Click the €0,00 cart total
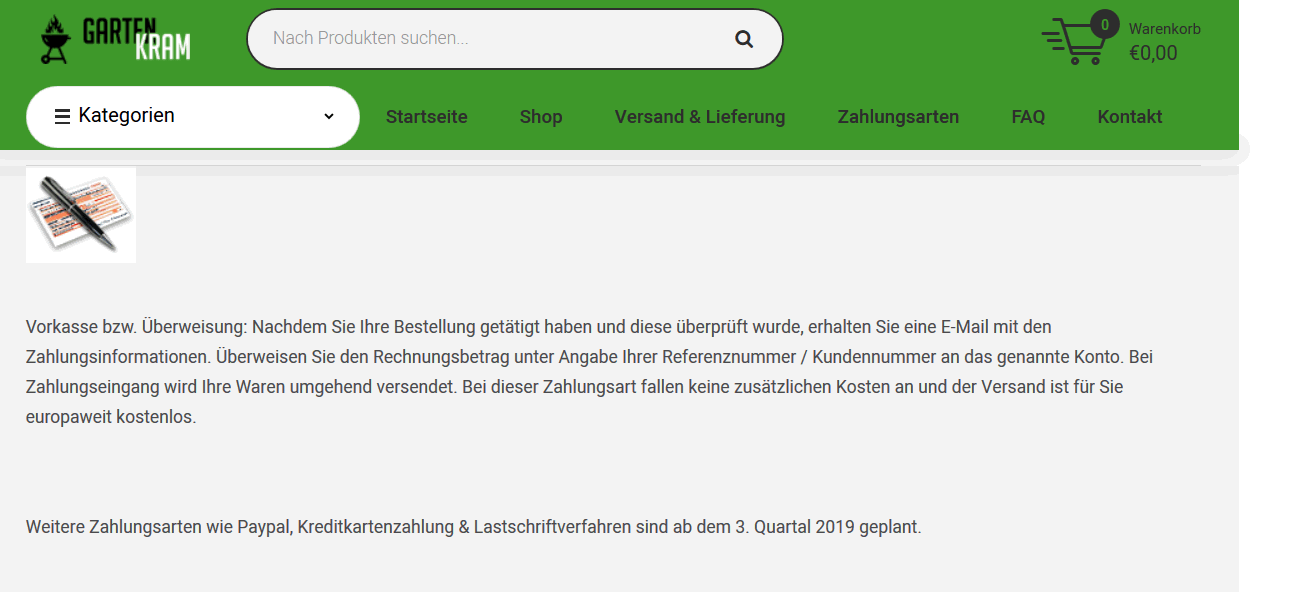 pyautogui.click(x=1153, y=54)
